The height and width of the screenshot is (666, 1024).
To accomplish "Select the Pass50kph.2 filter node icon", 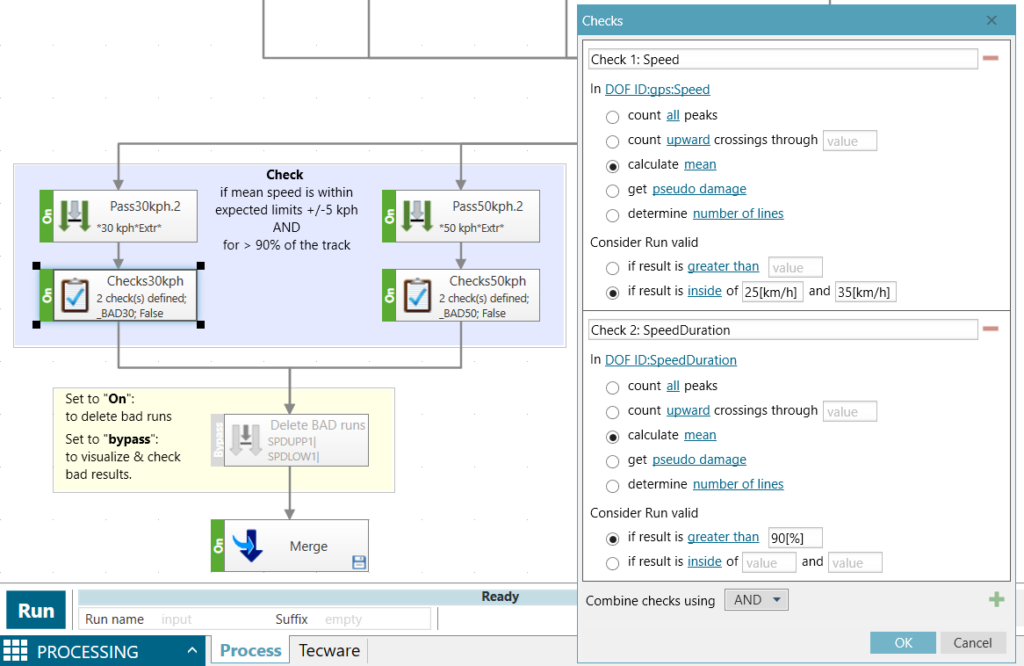I will click(x=418, y=216).
